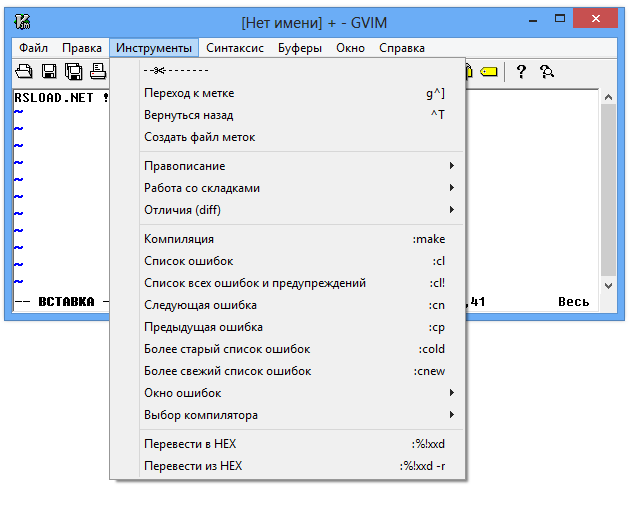Screen dimensions: 632x510
Task: Open the Правка menu
Action: (82, 48)
